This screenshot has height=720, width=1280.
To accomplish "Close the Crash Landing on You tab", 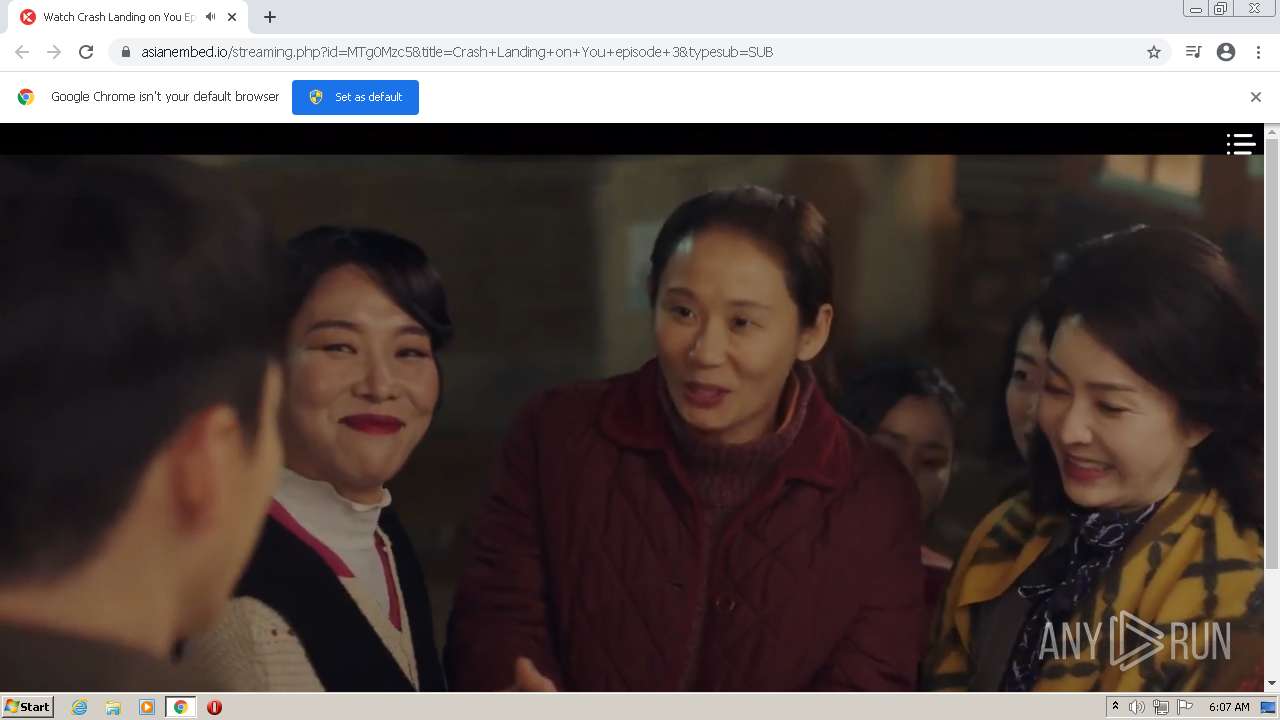I will [232, 17].
